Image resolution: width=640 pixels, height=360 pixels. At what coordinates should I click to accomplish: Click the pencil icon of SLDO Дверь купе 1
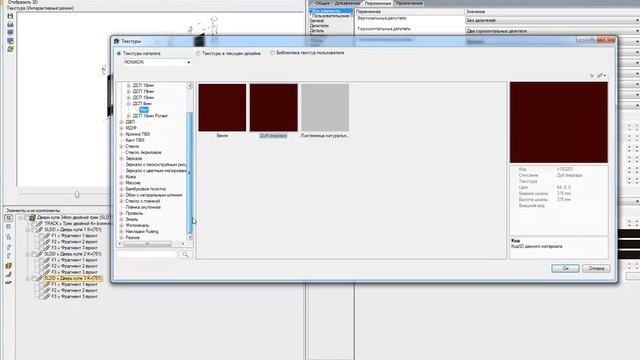coord(40,230)
